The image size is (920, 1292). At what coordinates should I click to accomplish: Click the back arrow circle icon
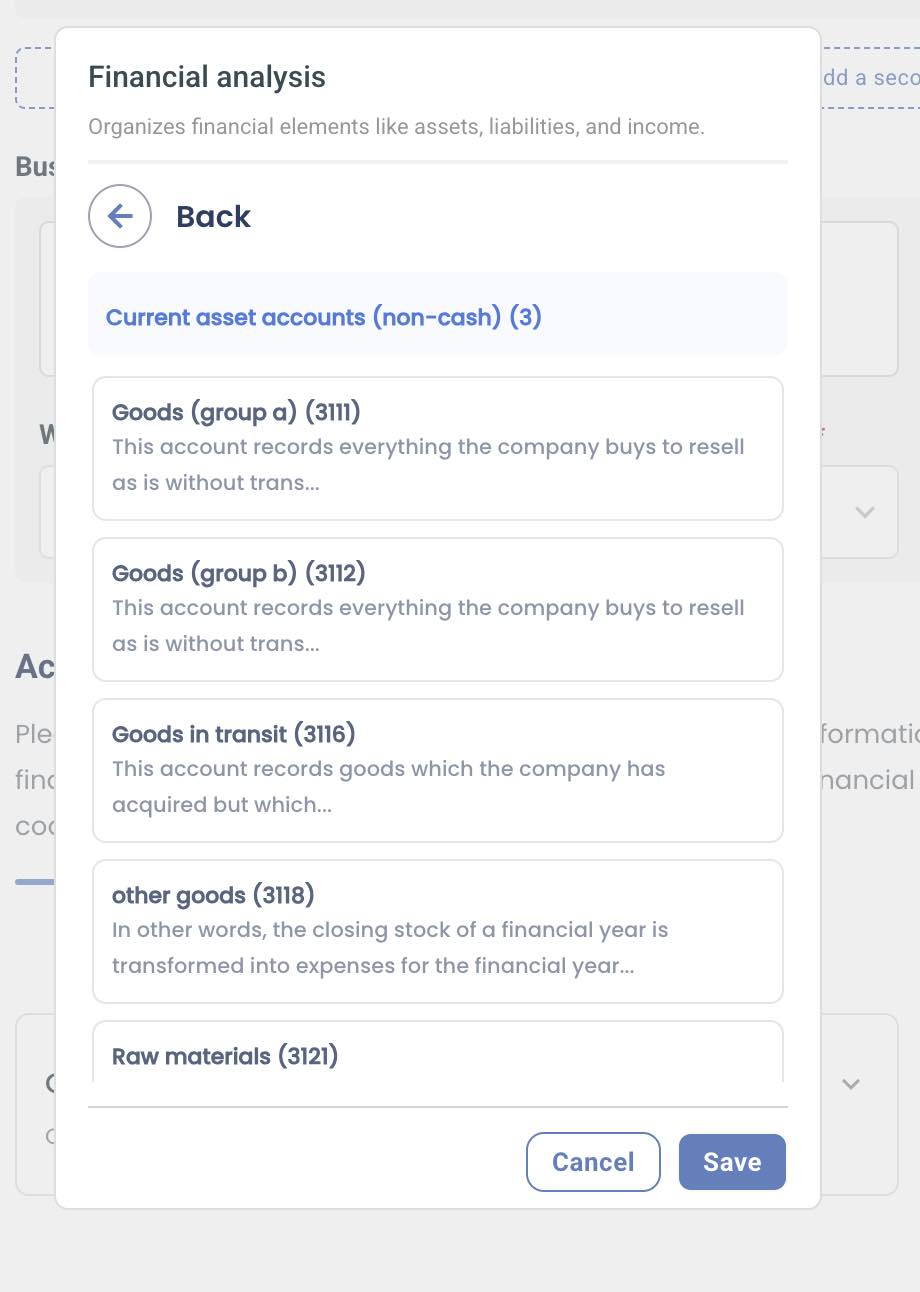pyautogui.click(x=120, y=216)
